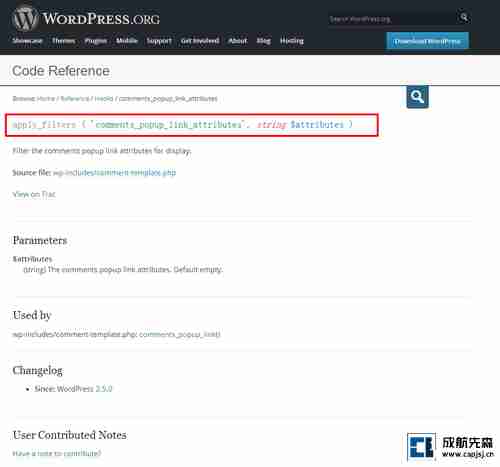Open the Themes menu item
The image size is (500, 467).
64,41
